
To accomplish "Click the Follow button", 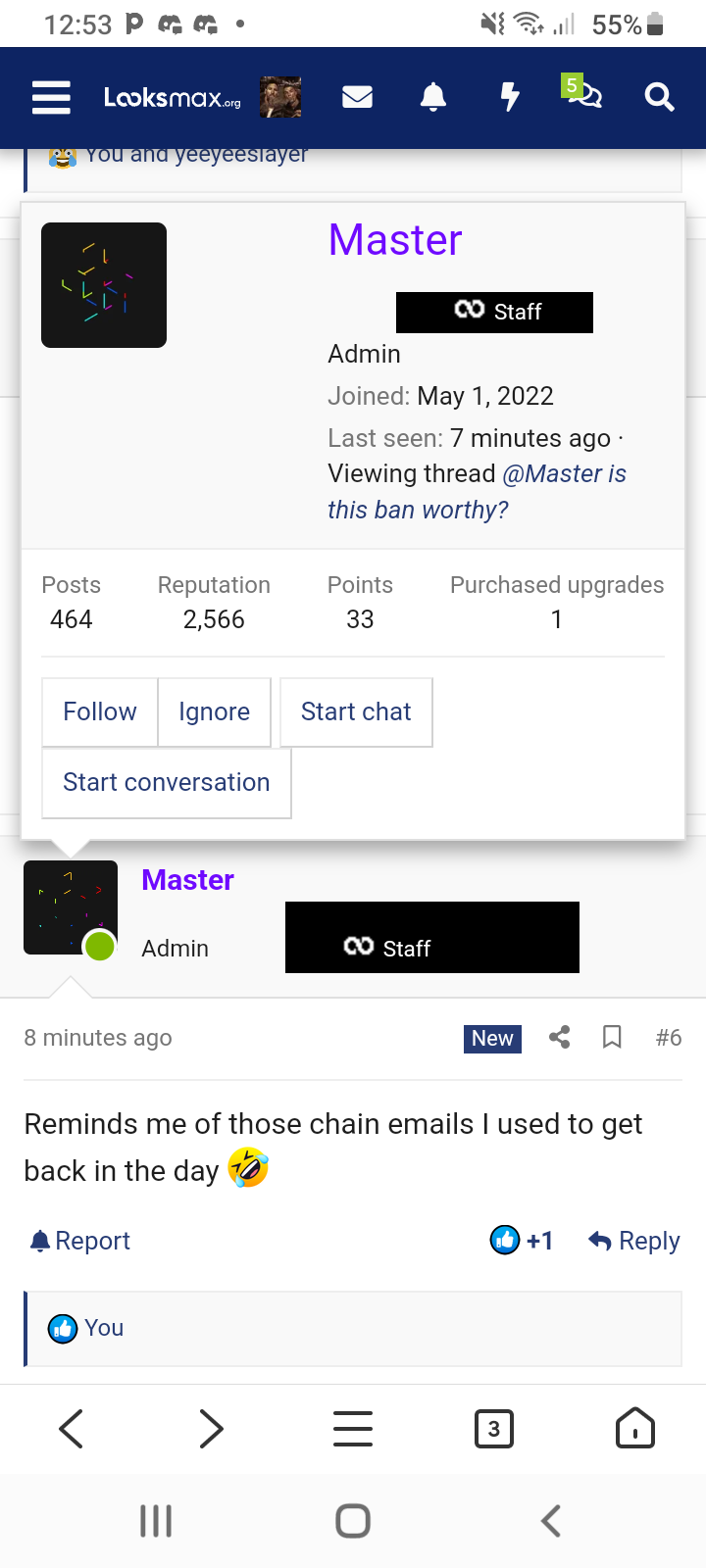I will coord(100,712).
